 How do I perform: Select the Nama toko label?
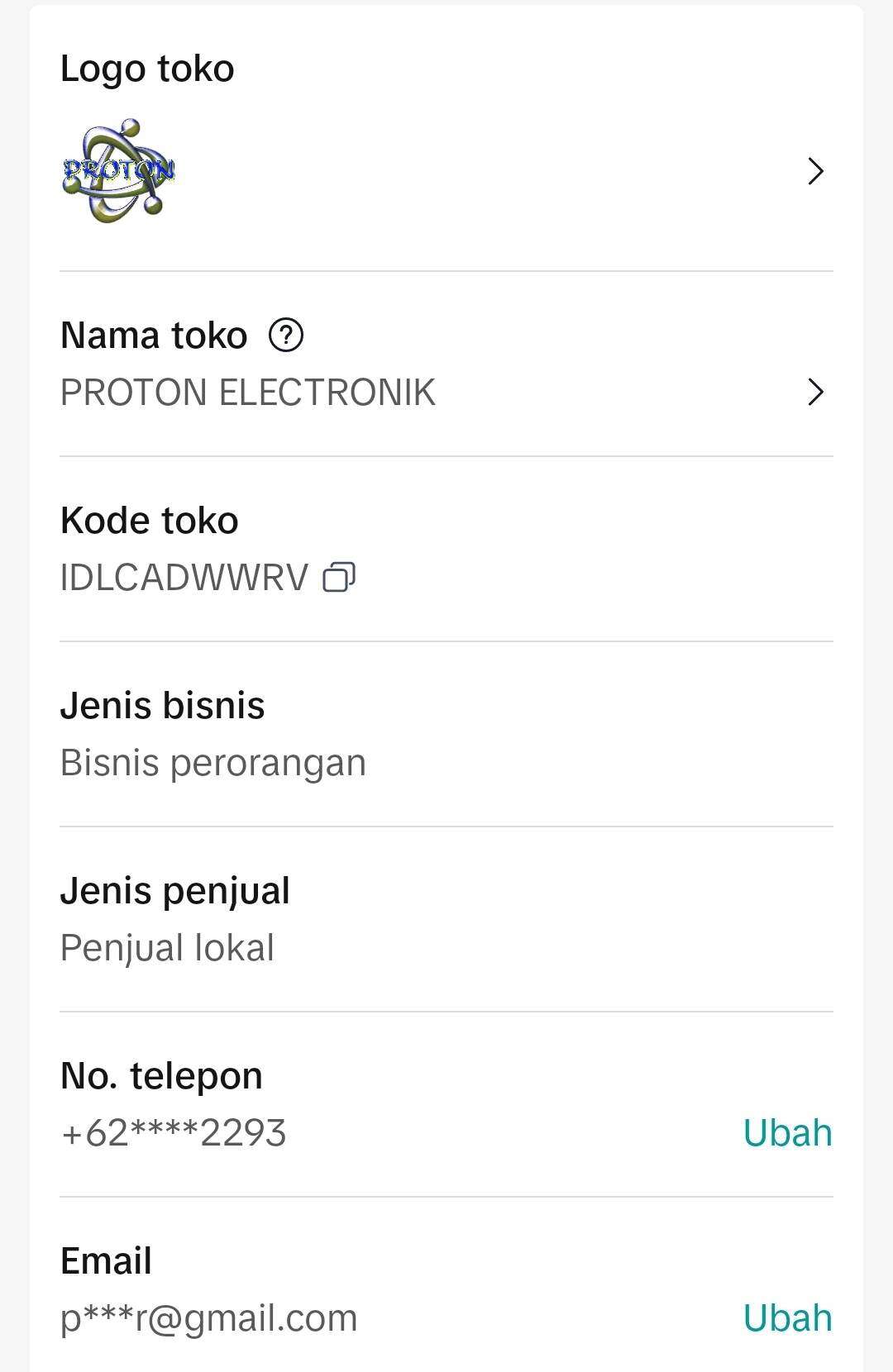(x=154, y=336)
